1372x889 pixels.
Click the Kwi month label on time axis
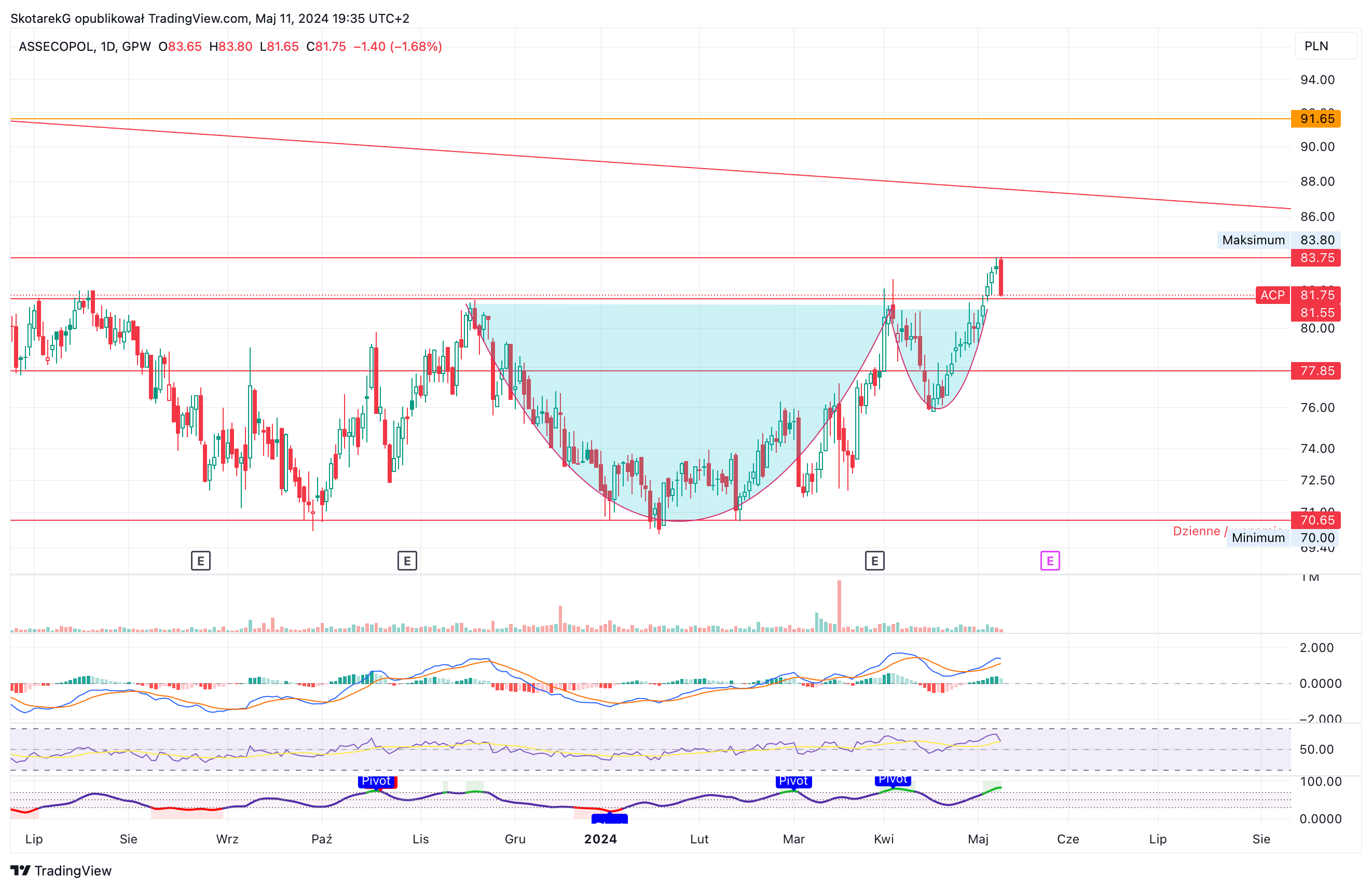point(884,839)
